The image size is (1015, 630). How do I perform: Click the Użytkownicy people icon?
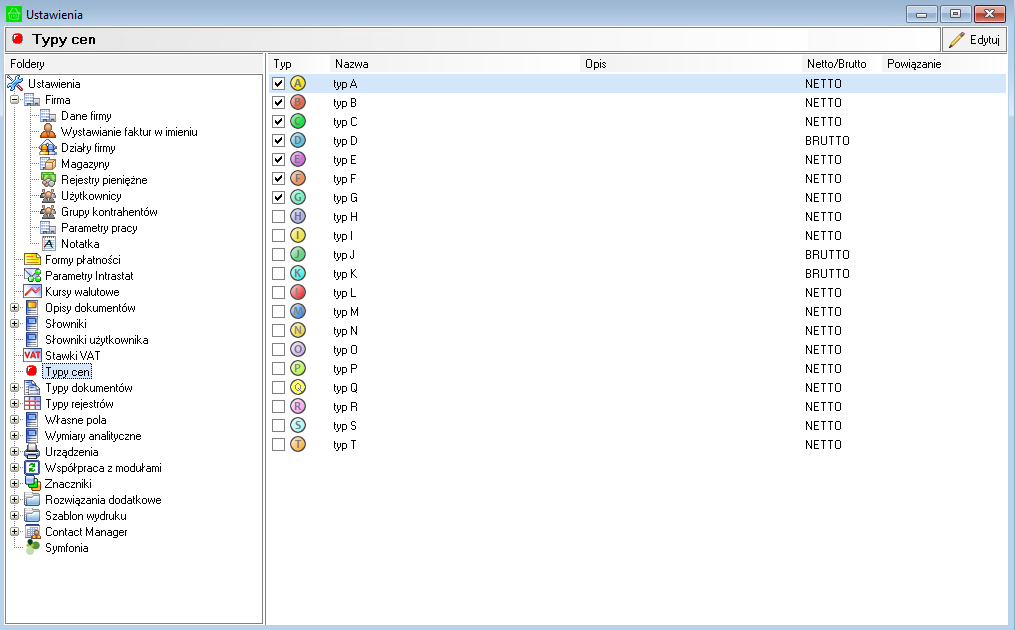click(48, 196)
